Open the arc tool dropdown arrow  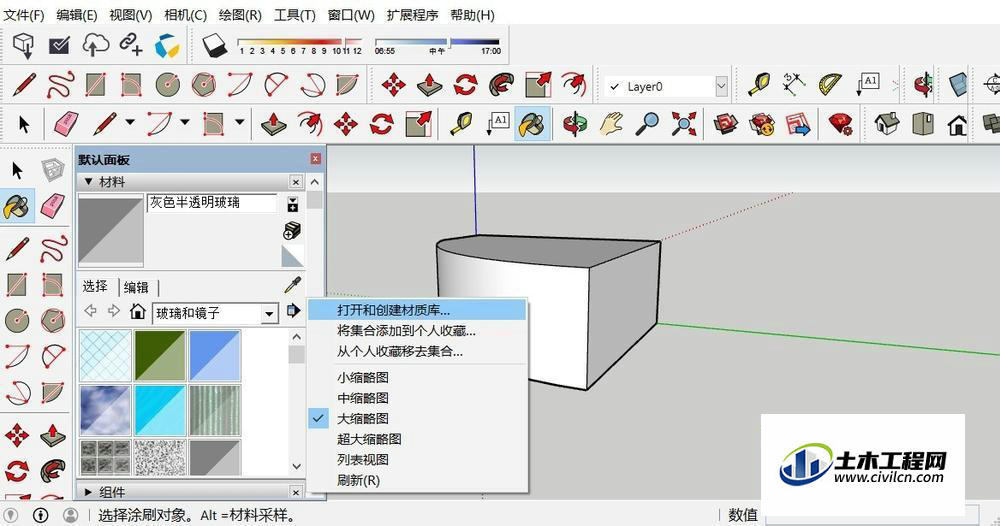coord(185,122)
